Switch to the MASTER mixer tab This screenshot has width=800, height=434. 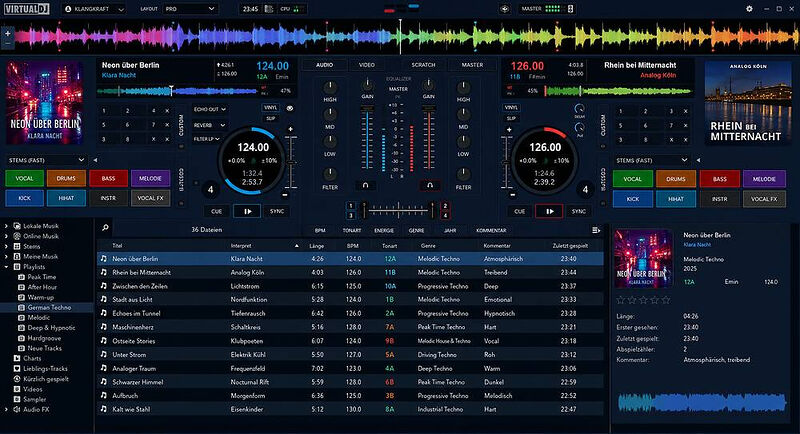click(x=472, y=65)
